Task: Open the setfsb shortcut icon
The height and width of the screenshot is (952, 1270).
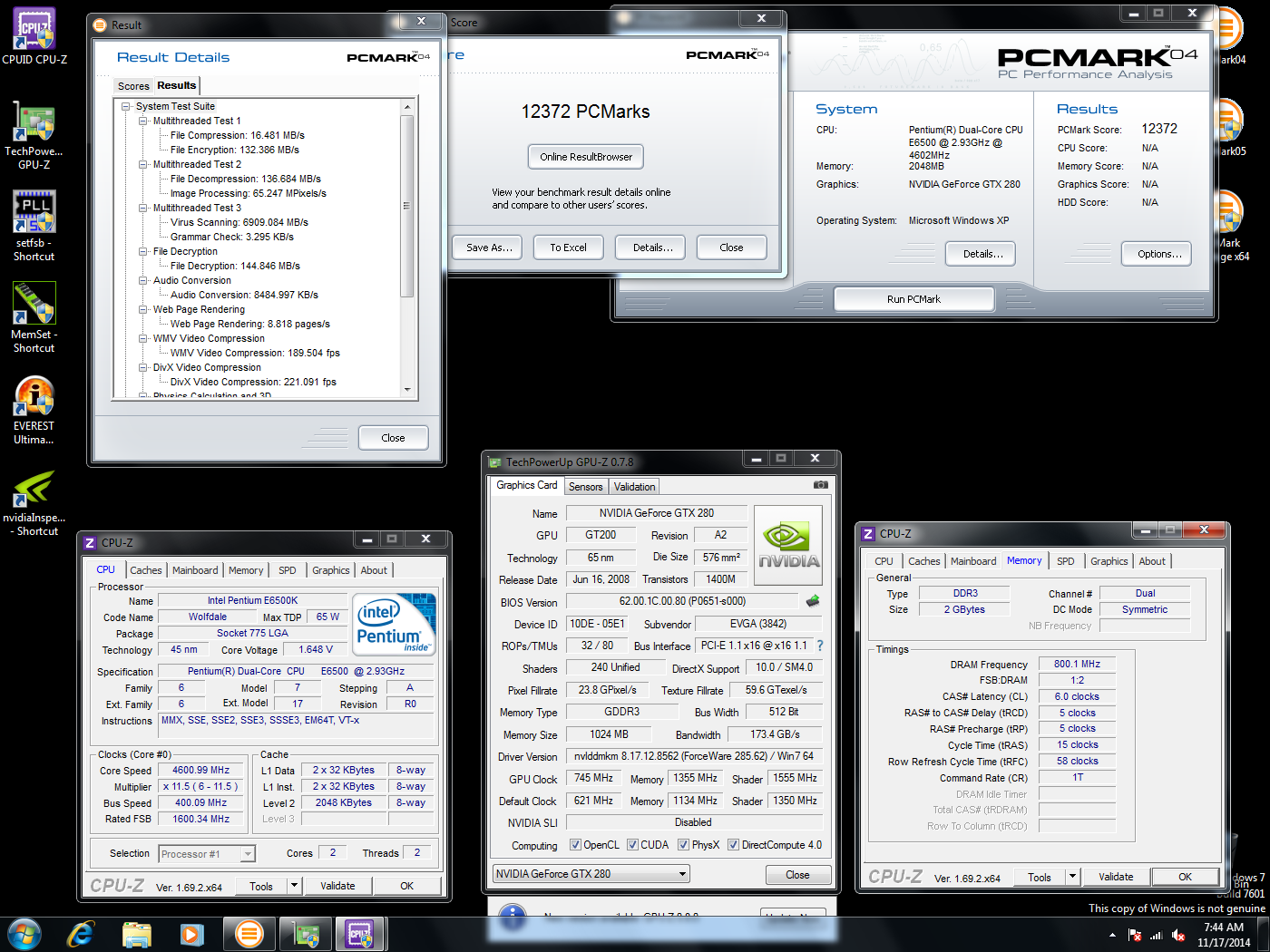Action: 34,211
